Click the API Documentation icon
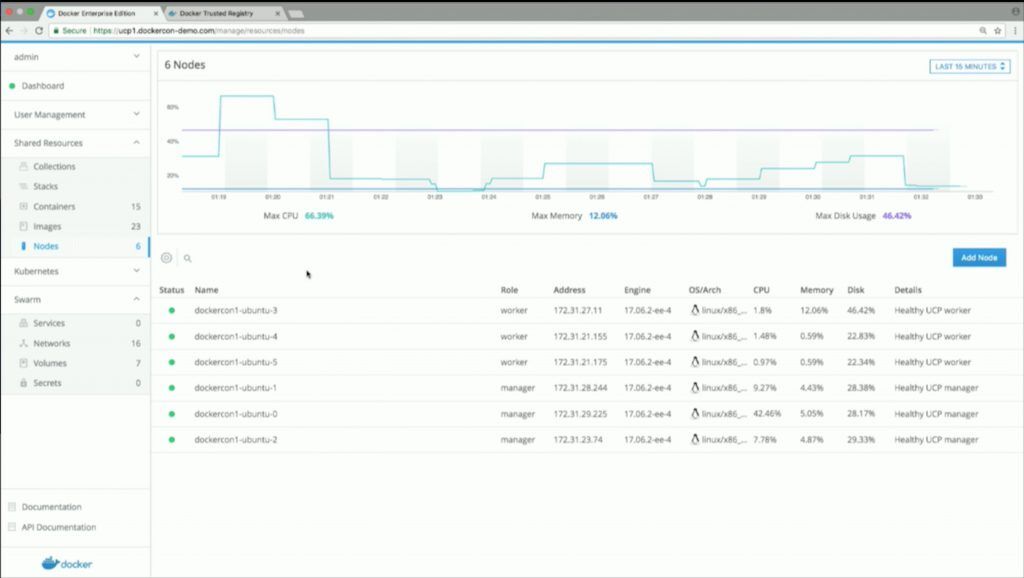Image resolution: width=1024 pixels, height=578 pixels. (x=12, y=527)
